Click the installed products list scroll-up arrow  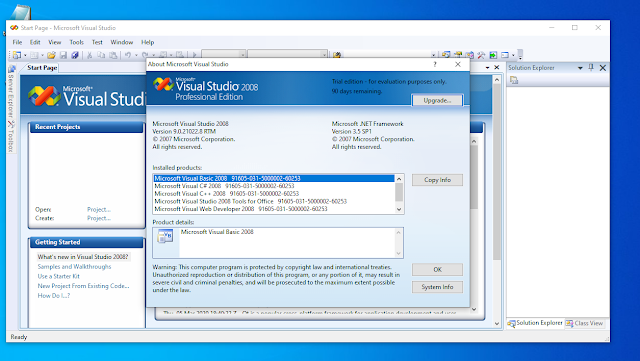[x=399, y=179]
